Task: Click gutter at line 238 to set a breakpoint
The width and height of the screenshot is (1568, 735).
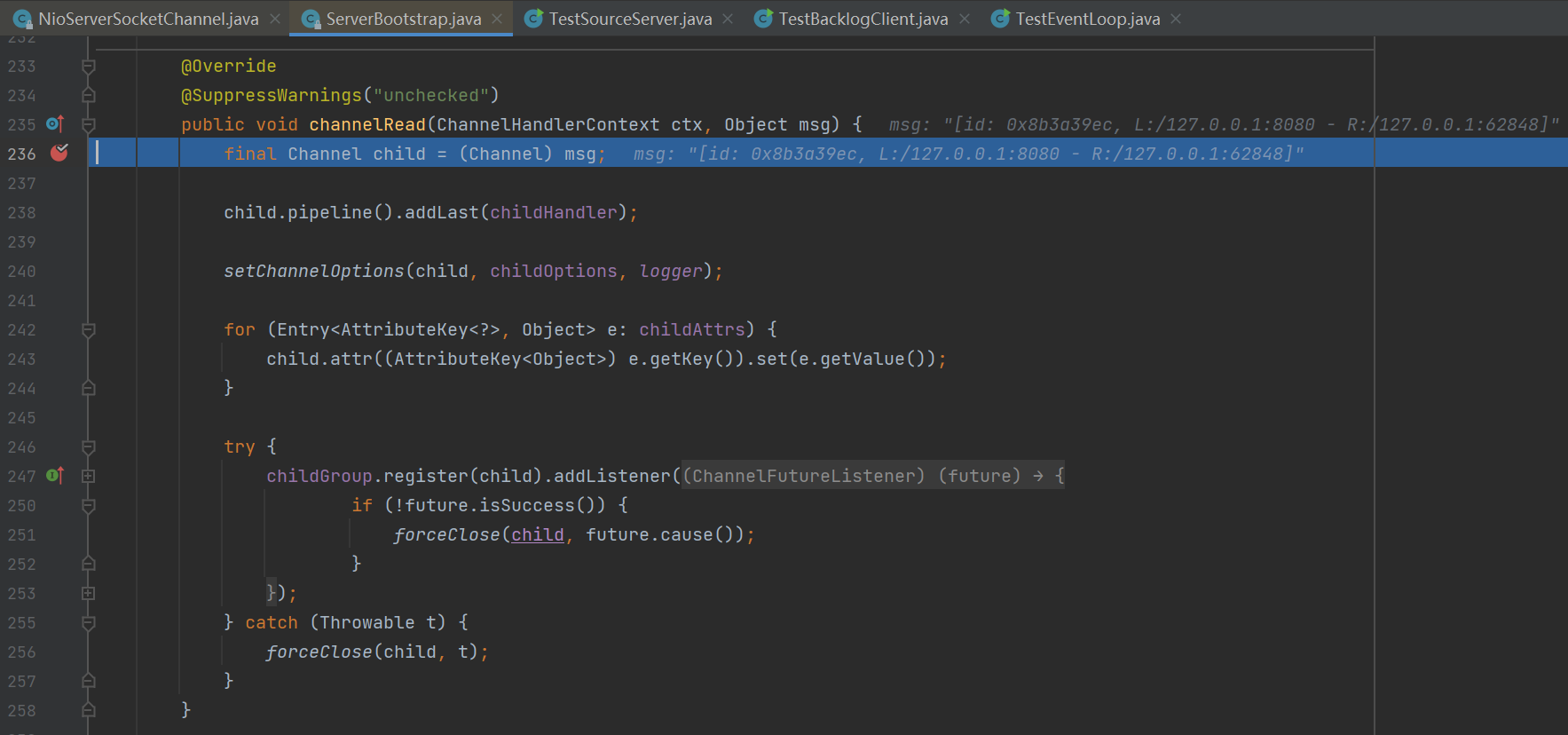Action: click(59, 212)
